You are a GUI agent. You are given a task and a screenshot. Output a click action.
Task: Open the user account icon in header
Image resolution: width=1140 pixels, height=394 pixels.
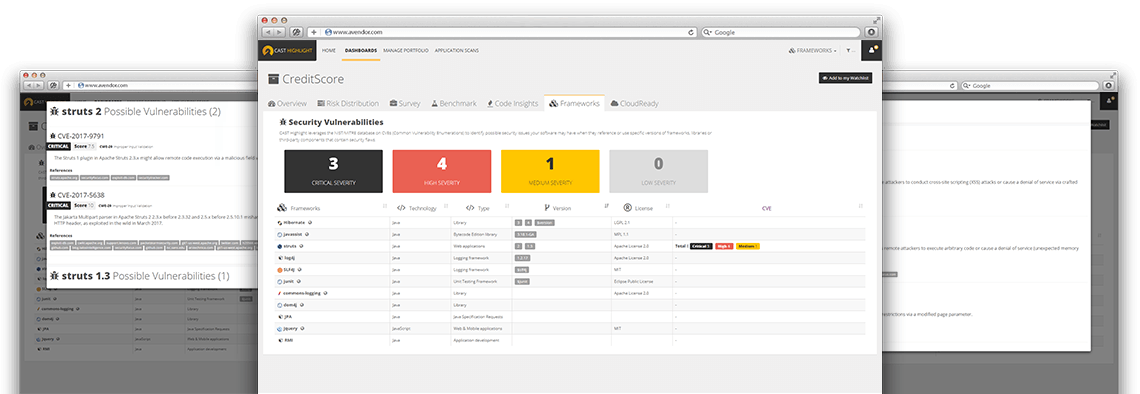pyautogui.click(x=872, y=50)
